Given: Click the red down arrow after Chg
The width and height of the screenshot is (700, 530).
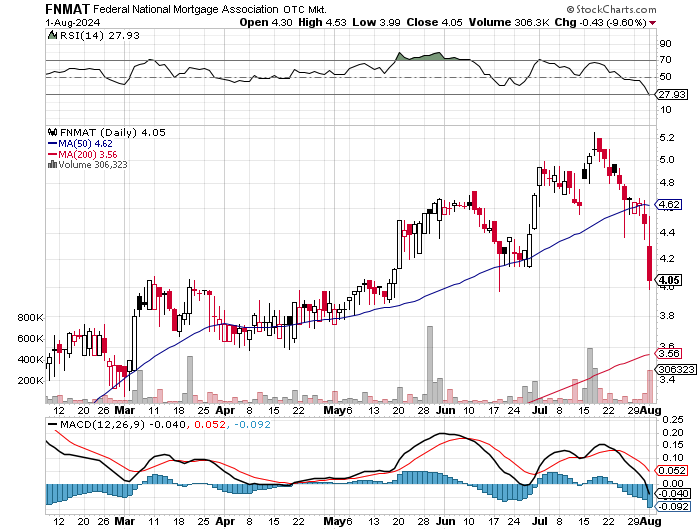Looking at the screenshot, I should tap(653, 23).
